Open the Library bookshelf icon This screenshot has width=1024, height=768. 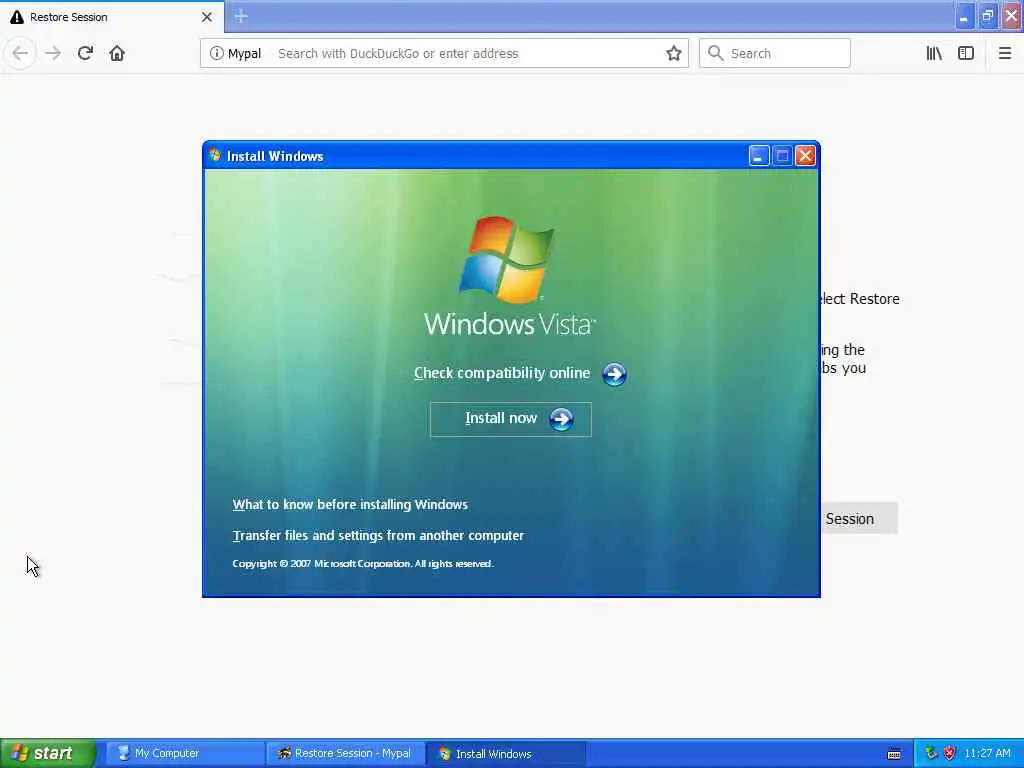934,53
